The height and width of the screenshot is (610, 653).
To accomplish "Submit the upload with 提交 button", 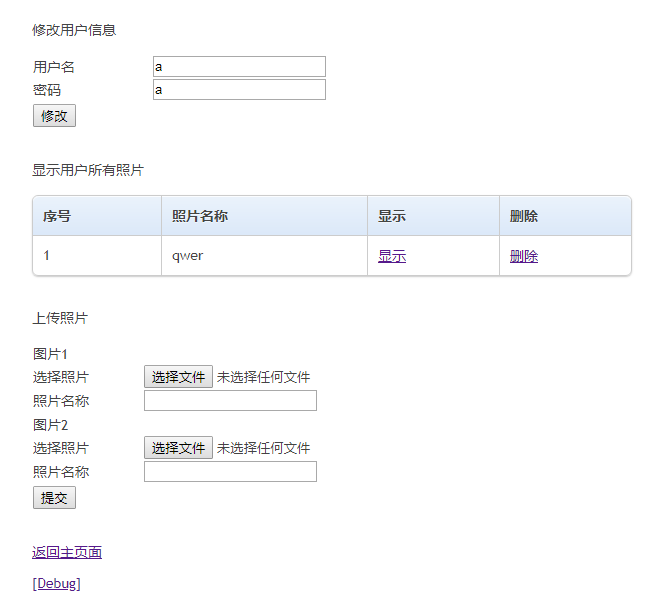I will coord(54,498).
